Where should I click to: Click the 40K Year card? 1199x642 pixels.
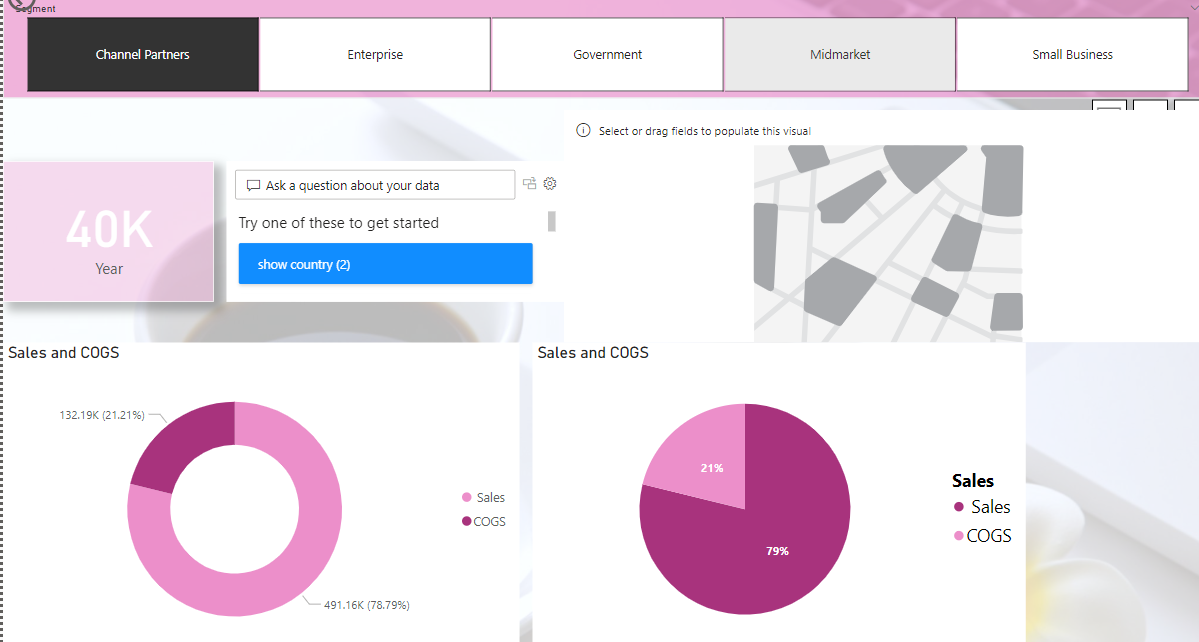tap(109, 232)
